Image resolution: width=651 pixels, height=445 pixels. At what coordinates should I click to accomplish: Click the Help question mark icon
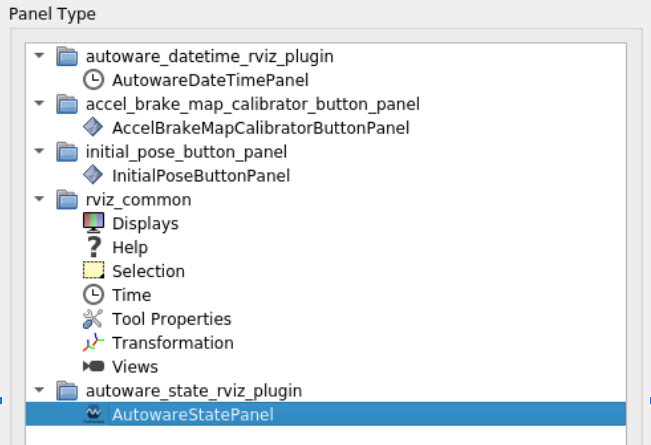click(93, 247)
